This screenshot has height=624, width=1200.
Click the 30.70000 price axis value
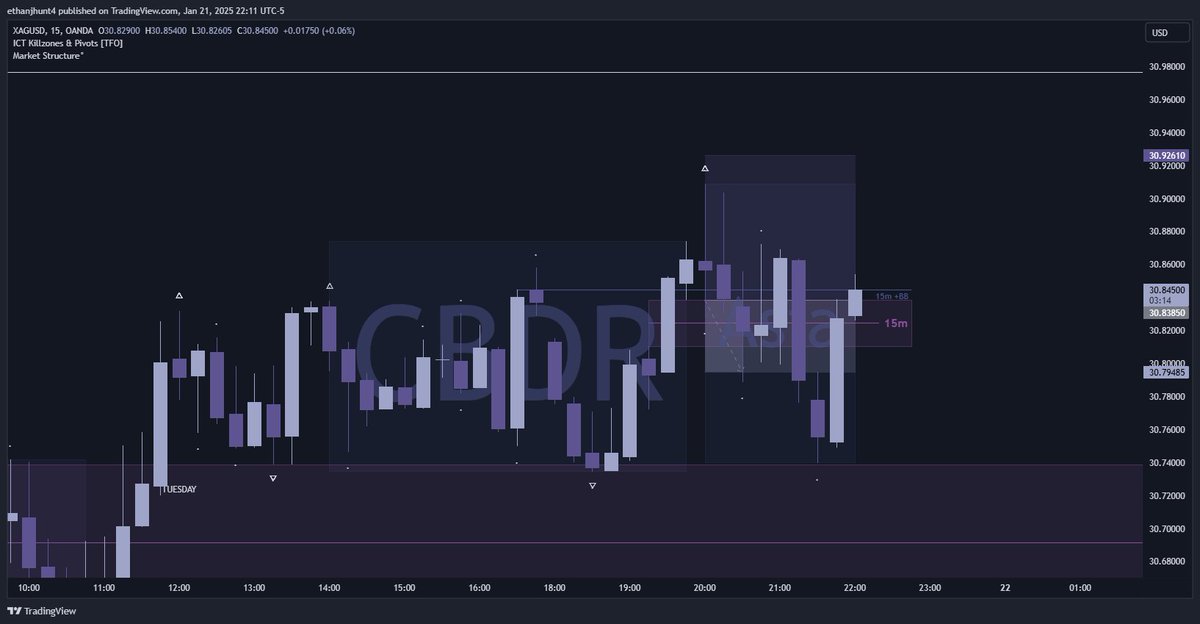[1167, 529]
